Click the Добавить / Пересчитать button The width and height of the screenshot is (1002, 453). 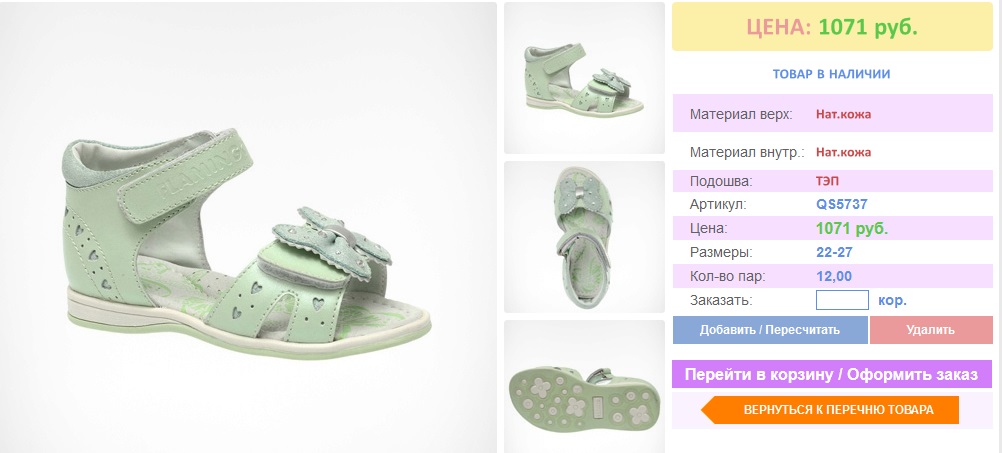(x=770, y=330)
